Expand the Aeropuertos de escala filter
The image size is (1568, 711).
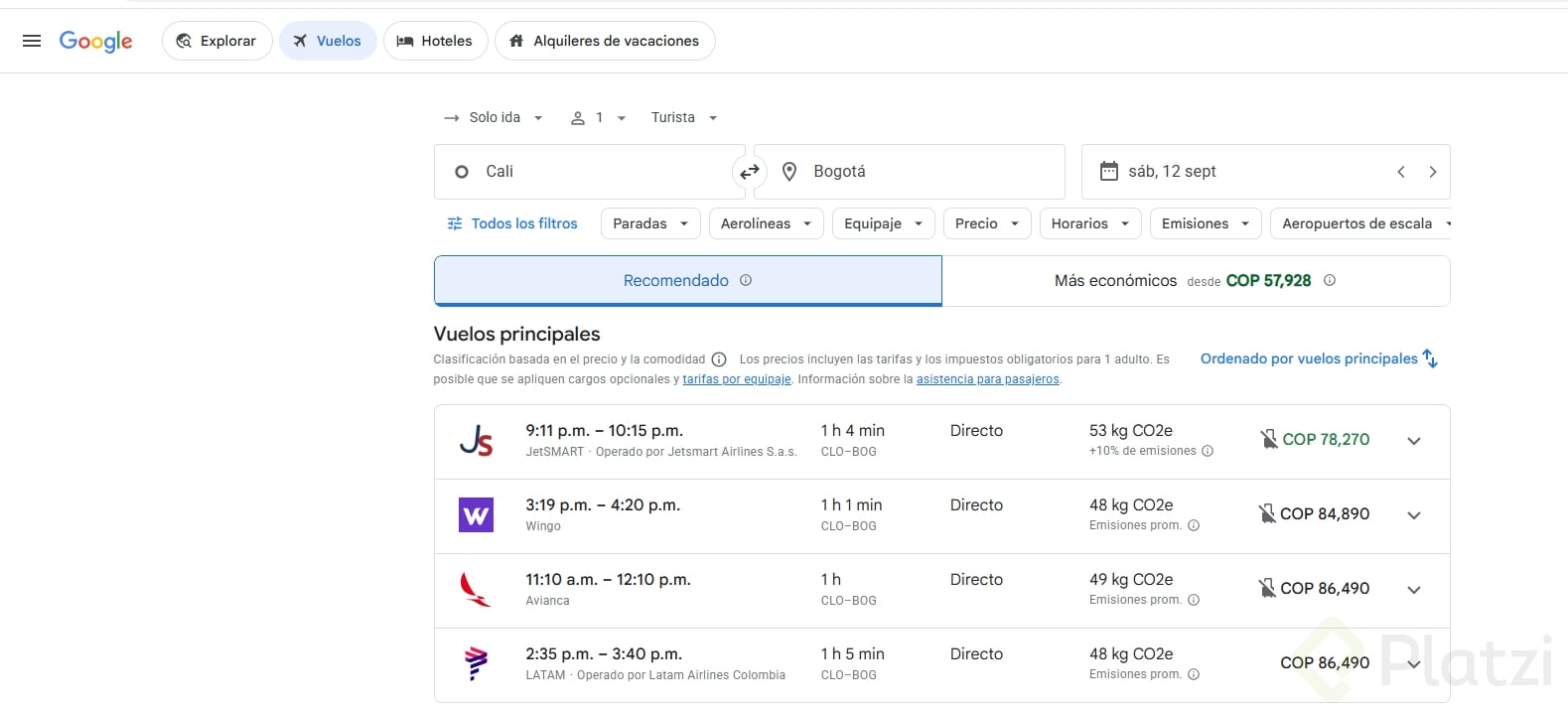point(1360,223)
